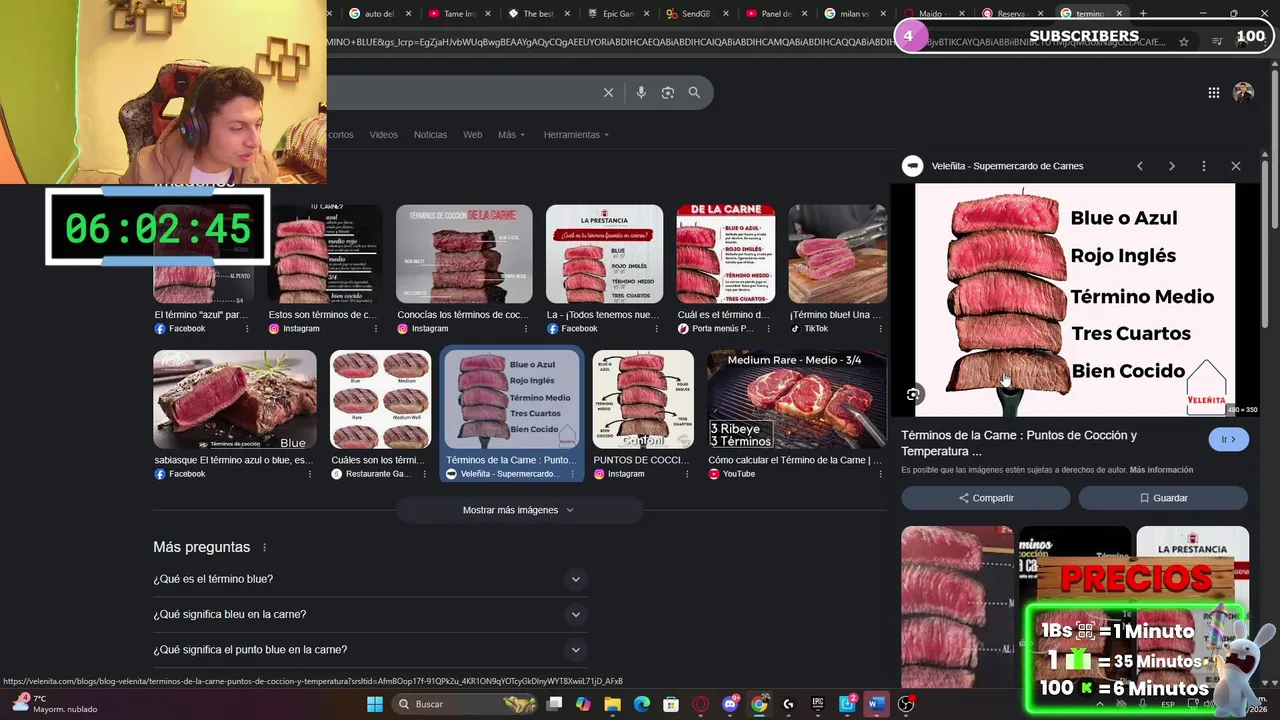This screenshot has height=720, width=1280.
Task: Switch to the Noticias search tab
Action: coord(430,135)
